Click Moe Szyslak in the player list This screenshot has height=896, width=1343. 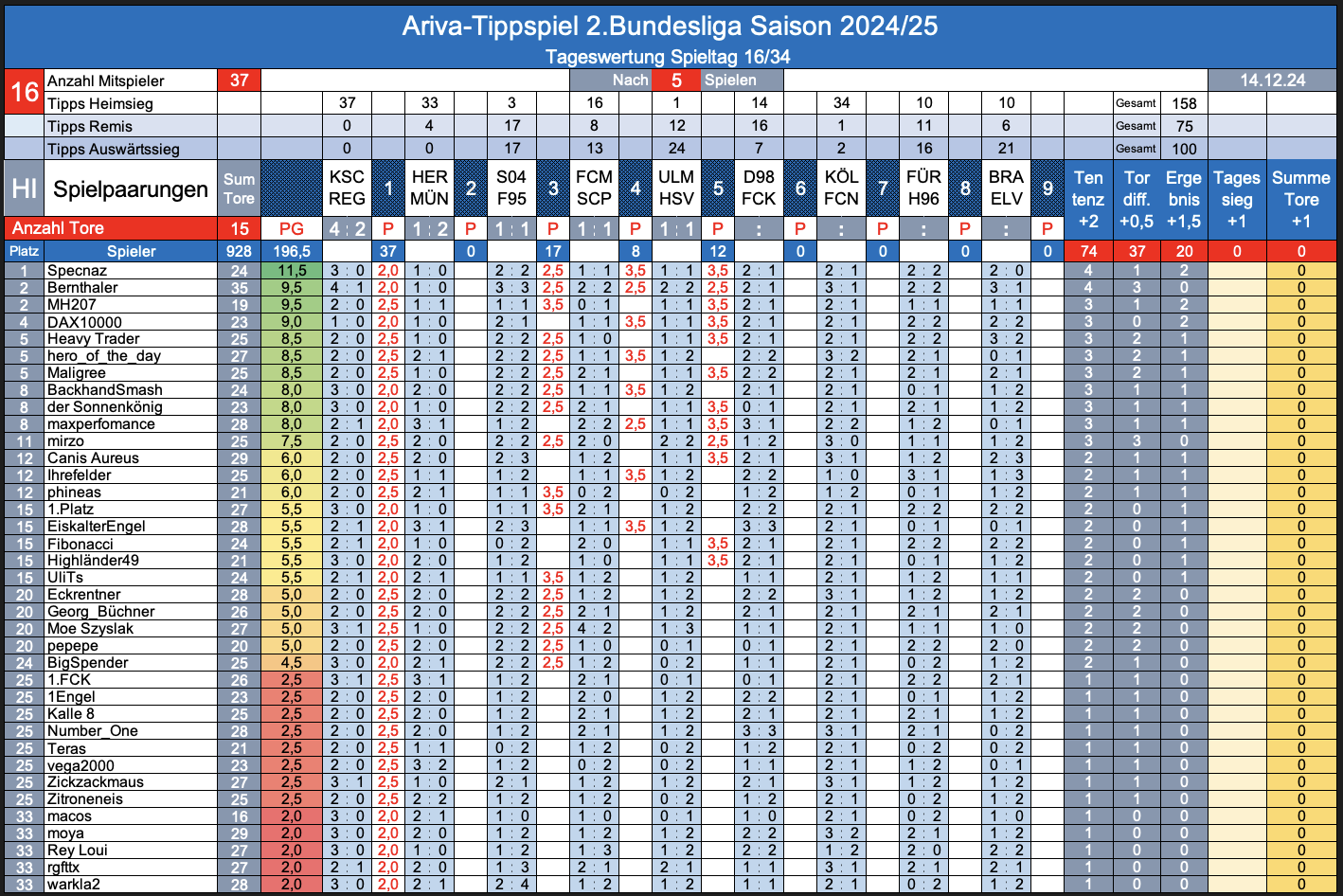(x=131, y=629)
